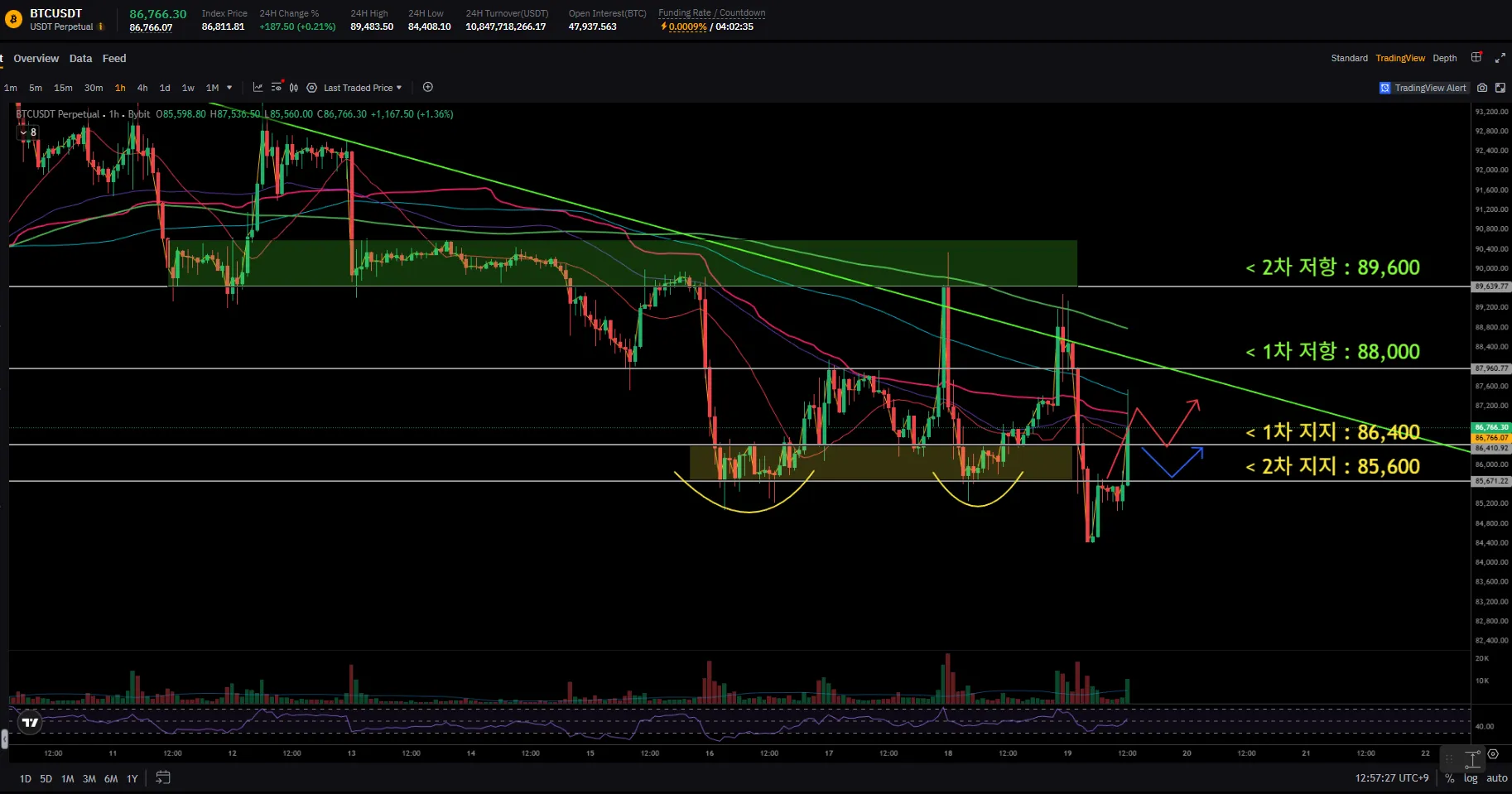Toggle the auto scale option
The width and height of the screenshot is (1512, 794).
[1496, 778]
